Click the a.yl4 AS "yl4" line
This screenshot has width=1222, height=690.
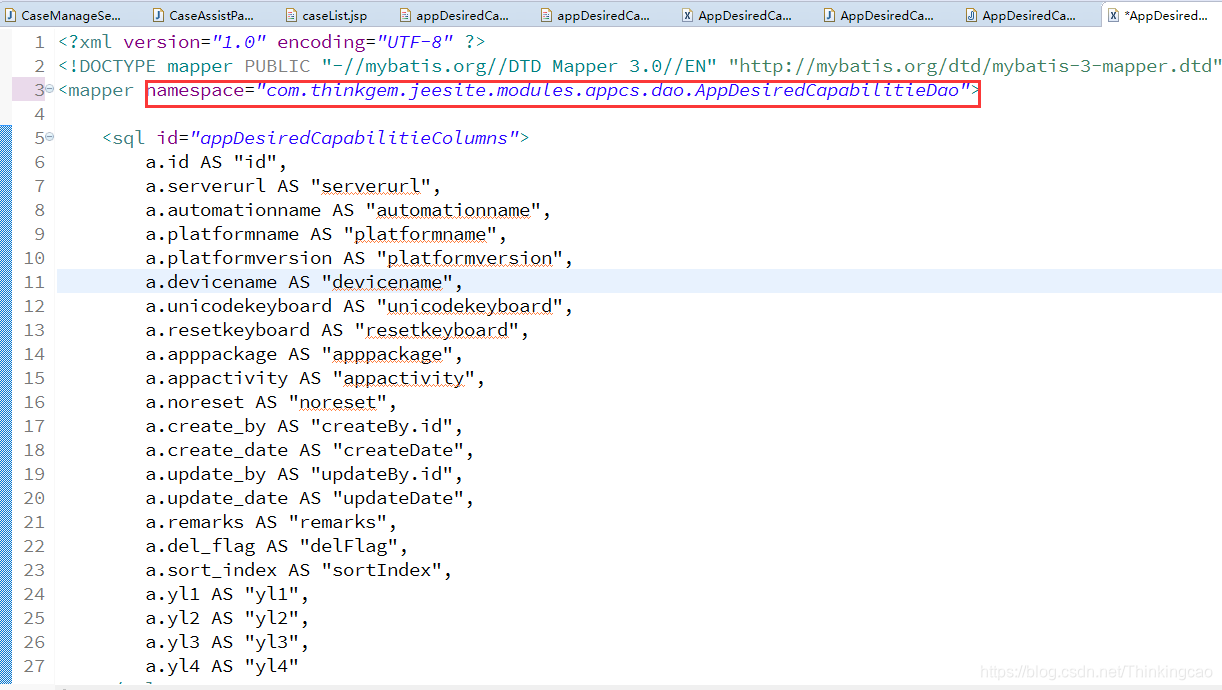(x=222, y=666)
